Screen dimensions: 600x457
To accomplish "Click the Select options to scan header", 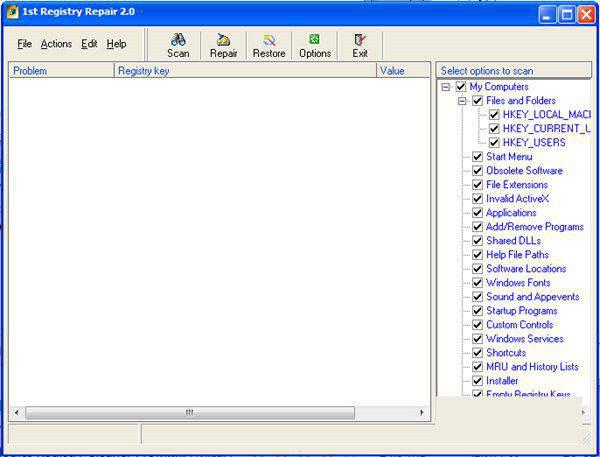I will point(514,71).
